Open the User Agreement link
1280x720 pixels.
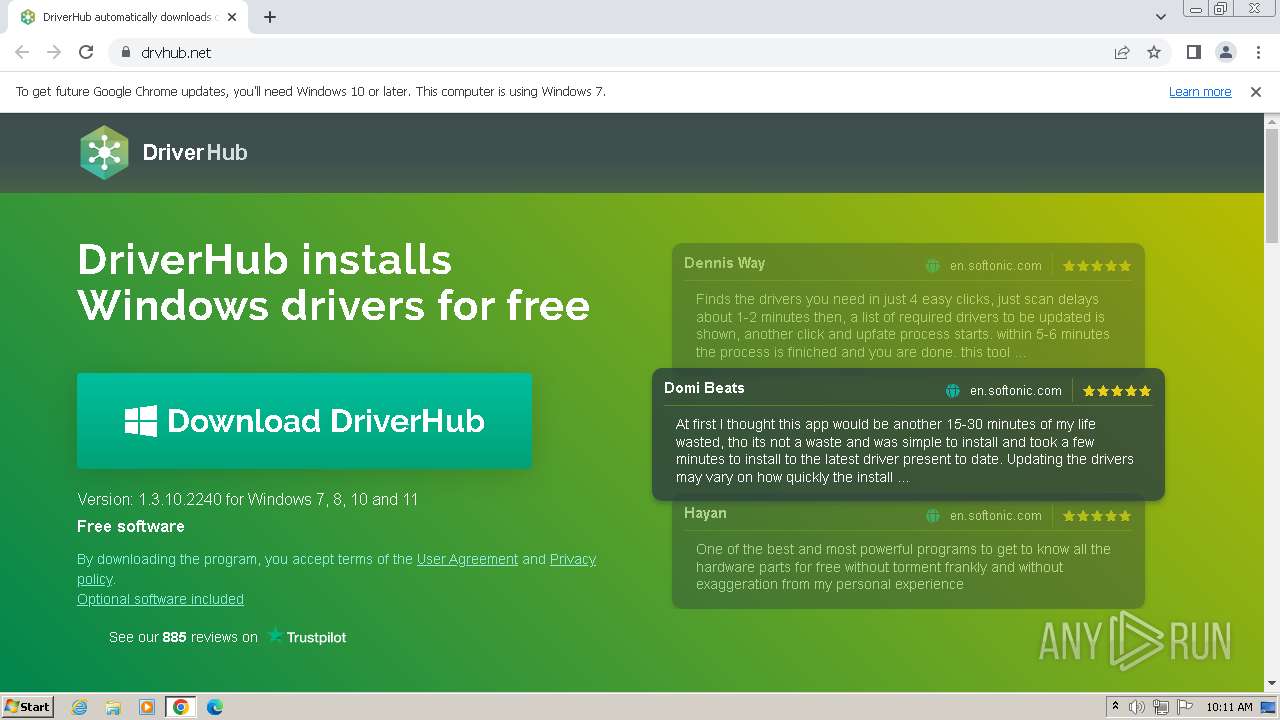tap(467, 559)
